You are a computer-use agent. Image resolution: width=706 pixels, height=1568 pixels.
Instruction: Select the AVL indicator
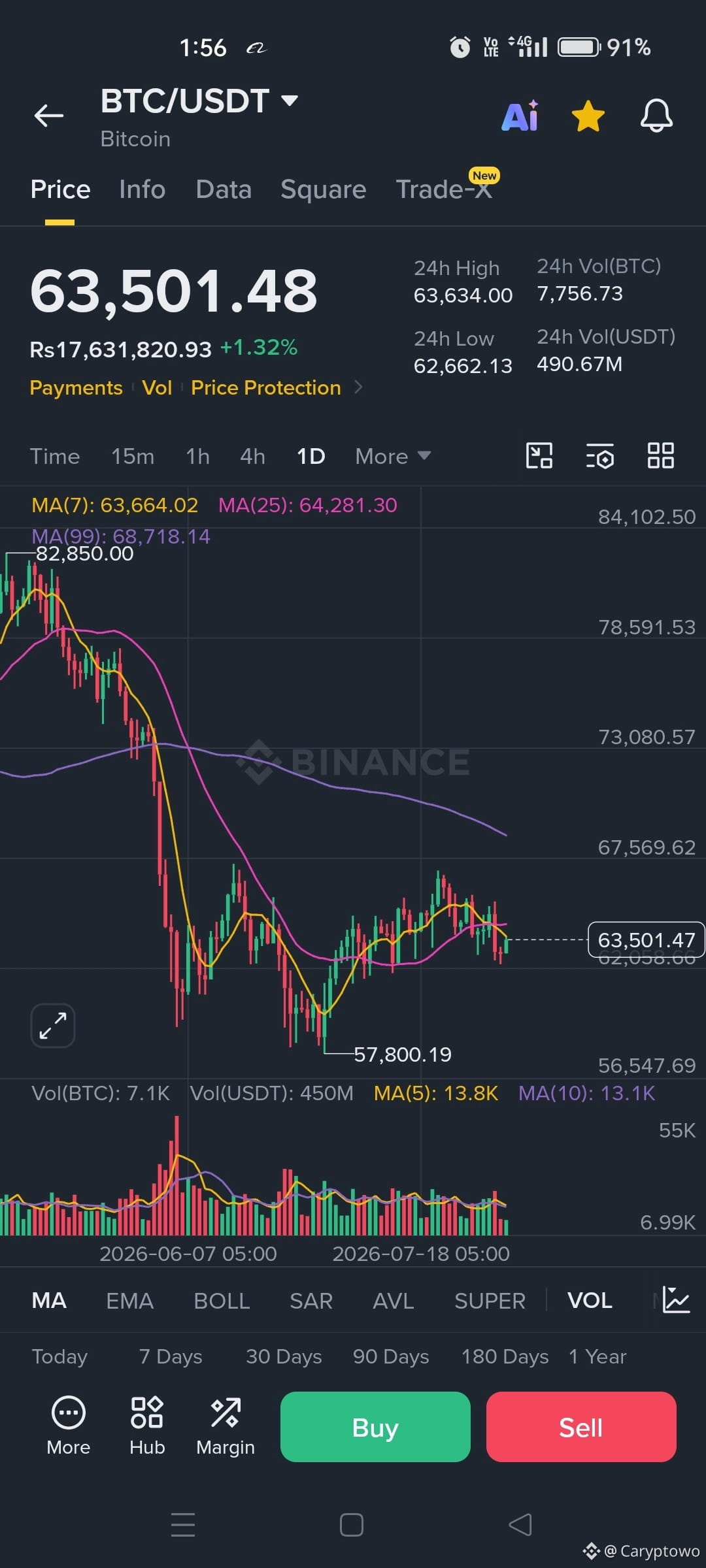(x=393, y=1300)
